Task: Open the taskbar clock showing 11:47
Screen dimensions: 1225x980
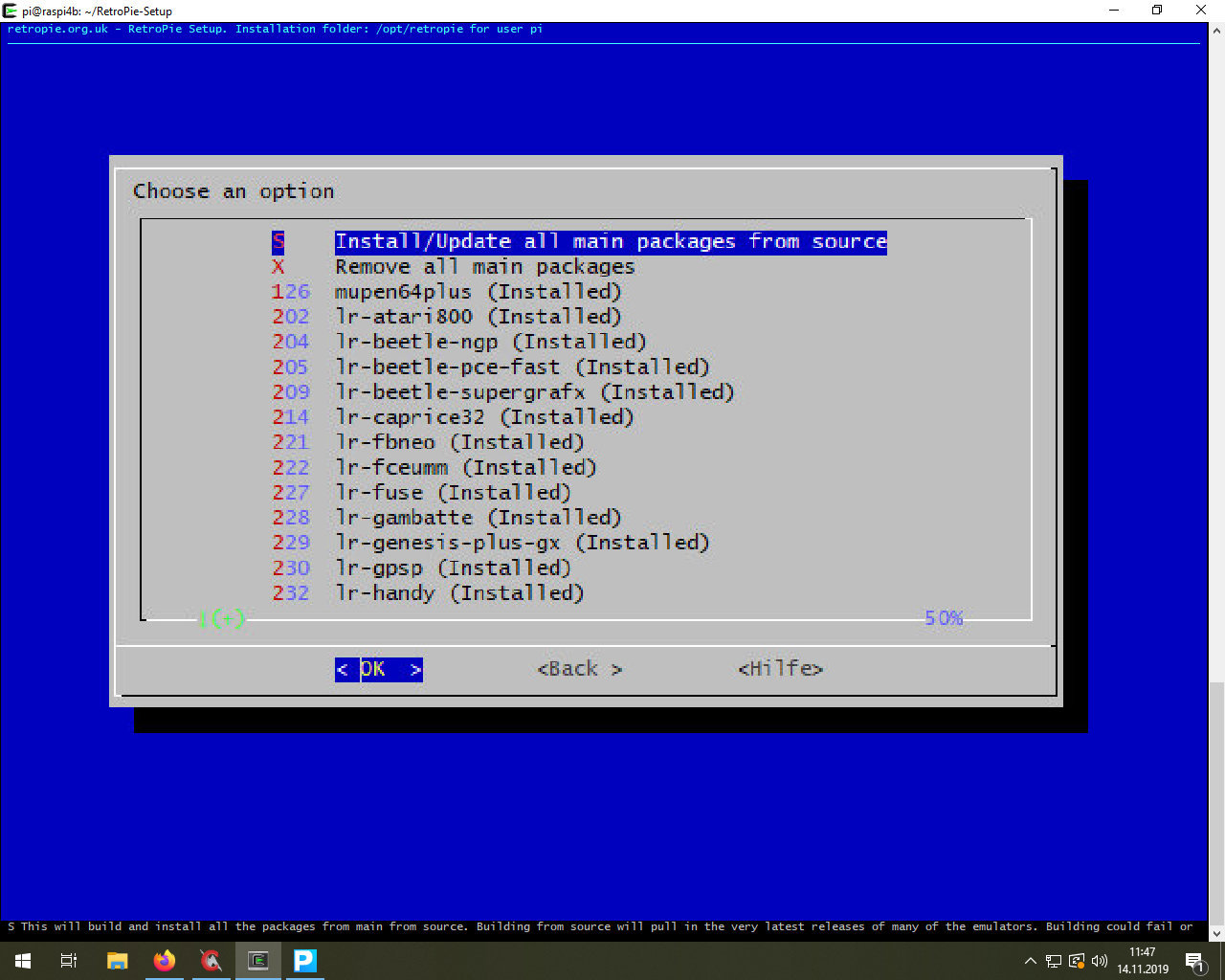Action: (x=1143, y=961)
